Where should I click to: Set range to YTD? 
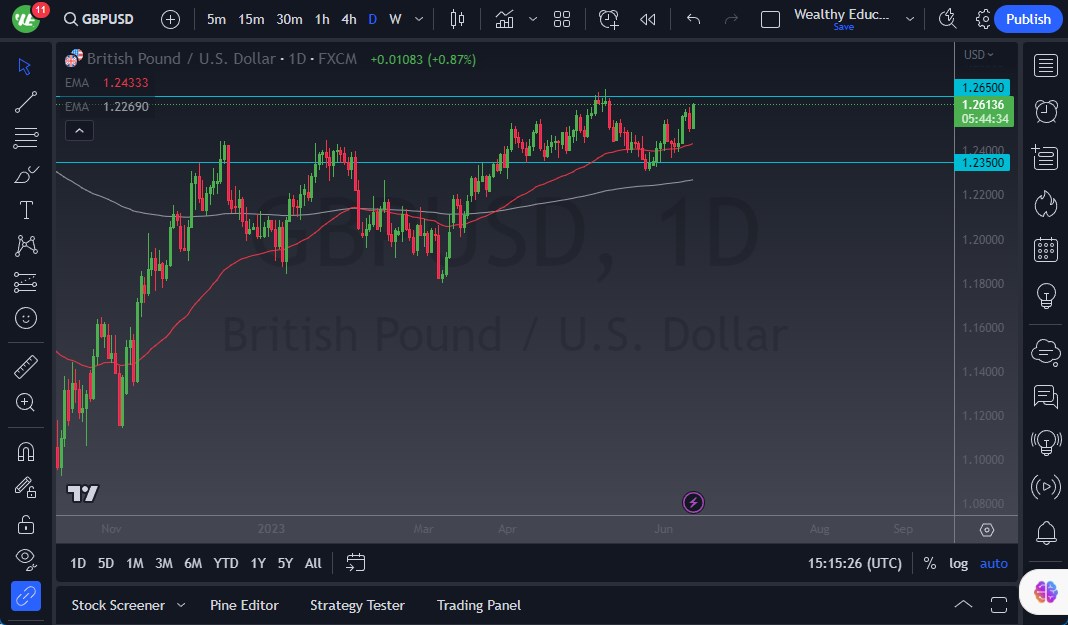click(225, 563)
